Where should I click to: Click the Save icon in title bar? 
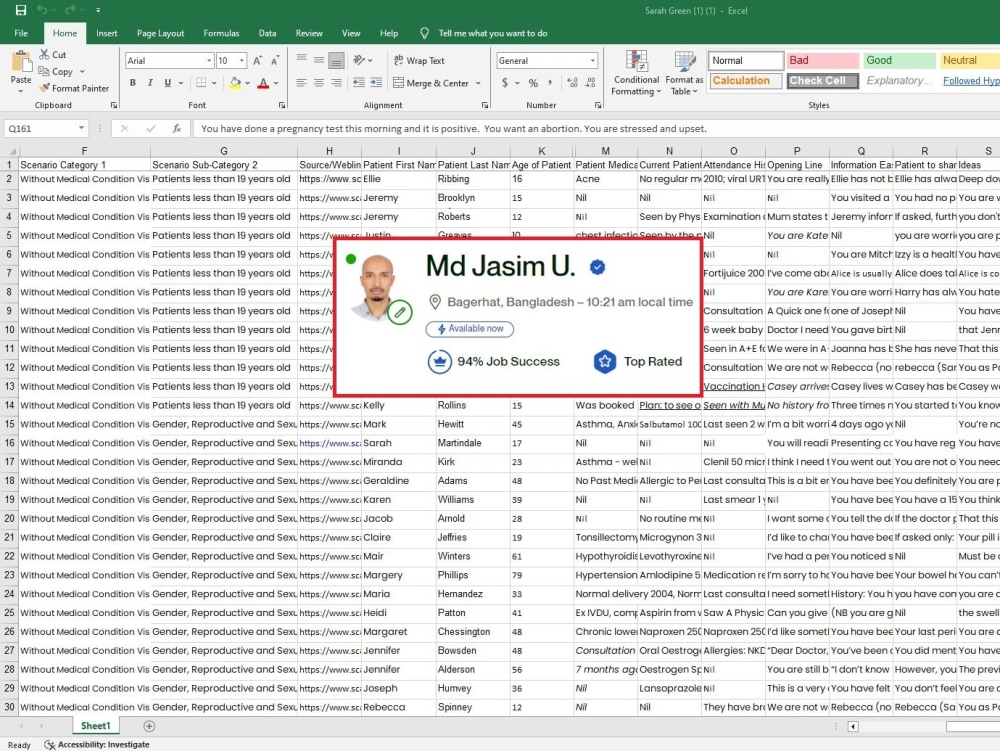(20, 10)
